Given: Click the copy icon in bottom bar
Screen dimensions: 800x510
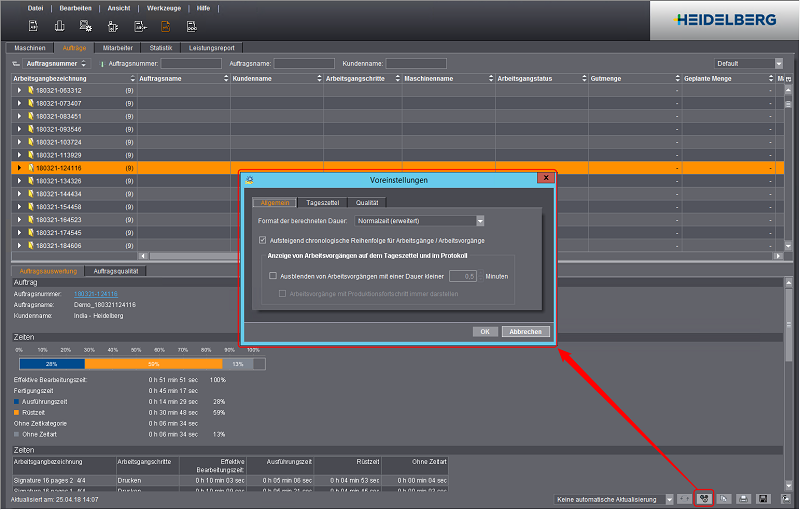Looking at the screenshot, I should tap(723, 497).
